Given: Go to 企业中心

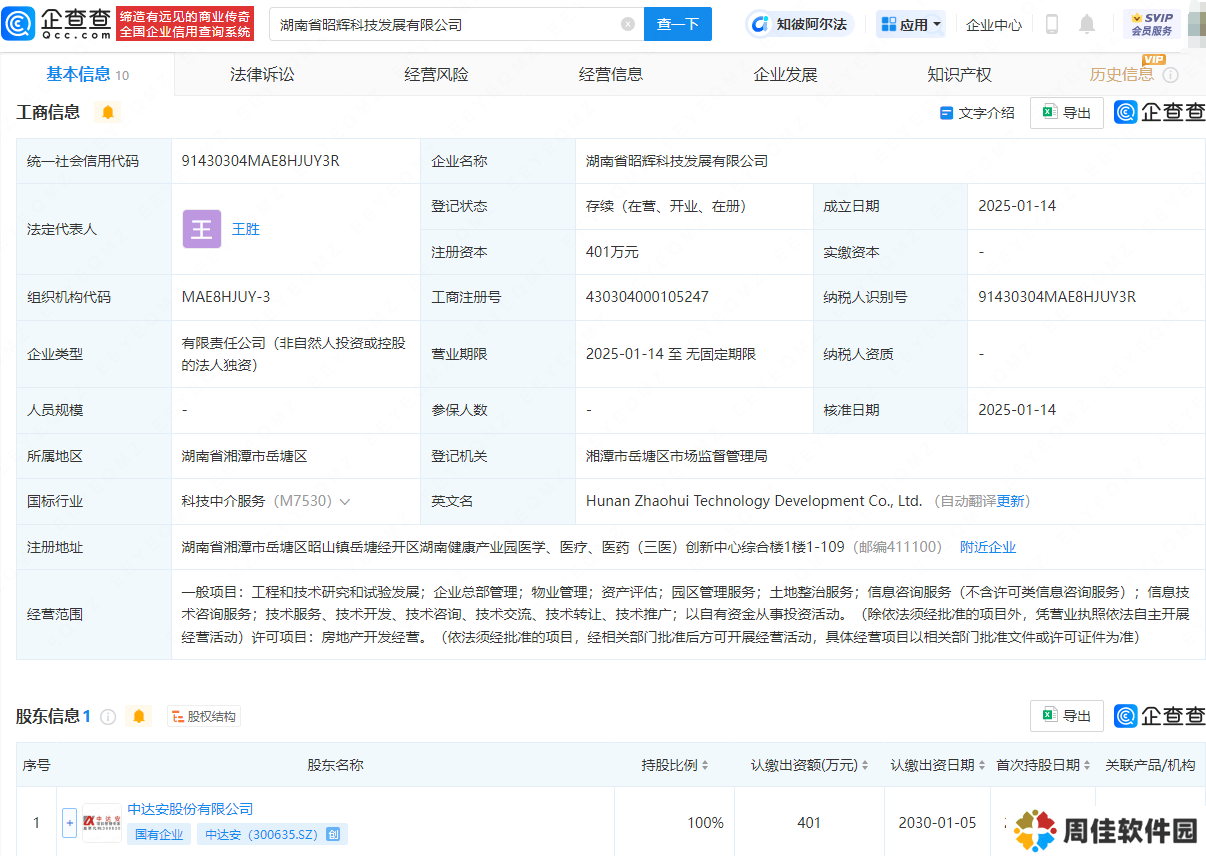Looking at the screenshot, I should pos(994,24).
